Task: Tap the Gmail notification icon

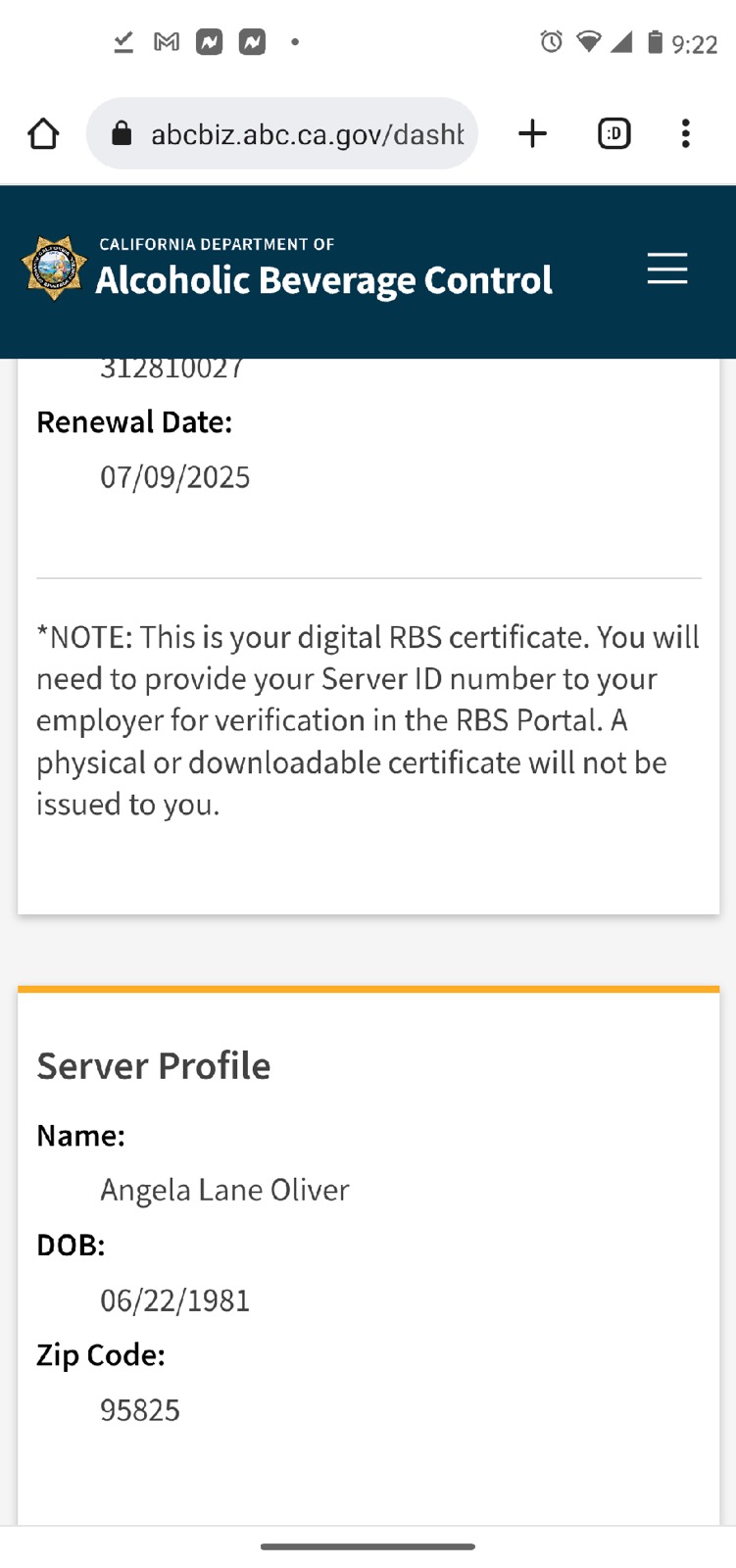Action: [x=167, y=42]
